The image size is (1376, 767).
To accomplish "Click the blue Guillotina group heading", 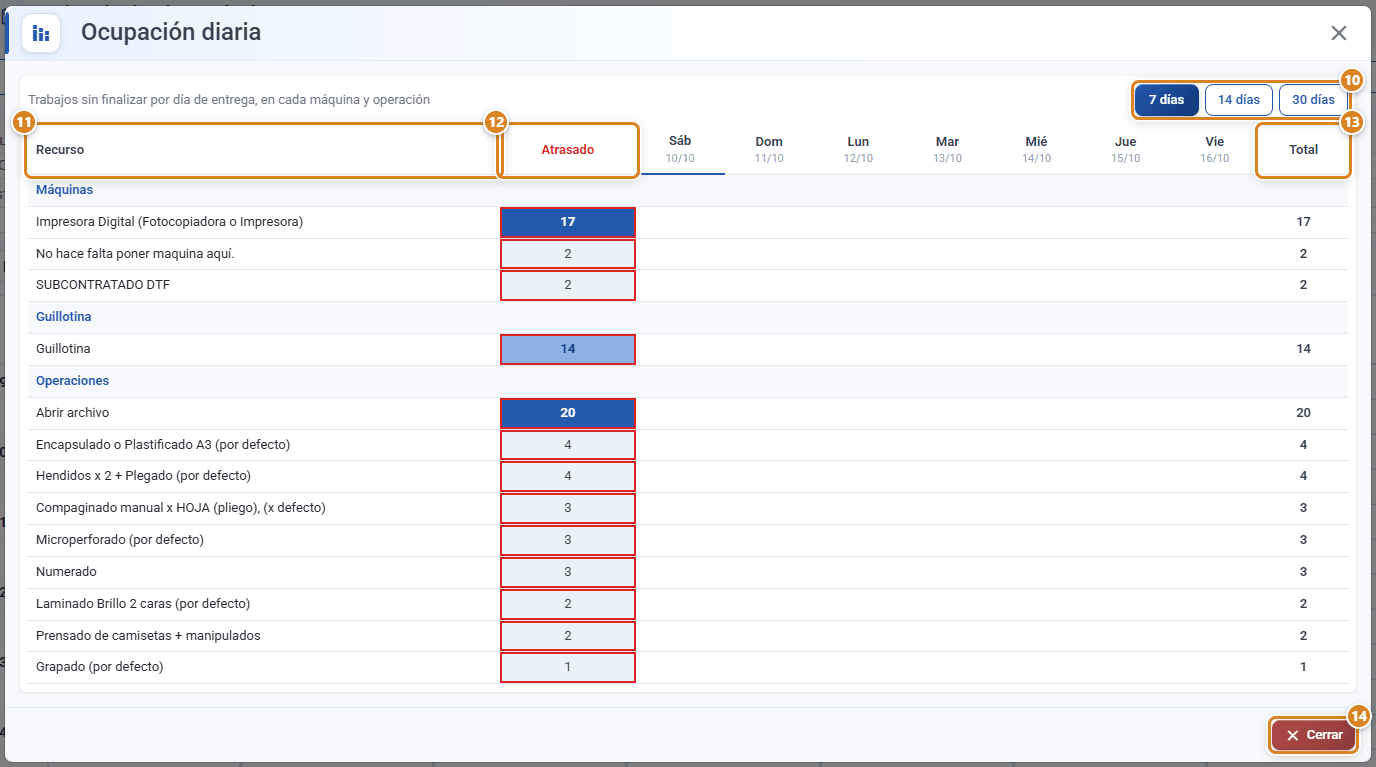I will (64, 317).
